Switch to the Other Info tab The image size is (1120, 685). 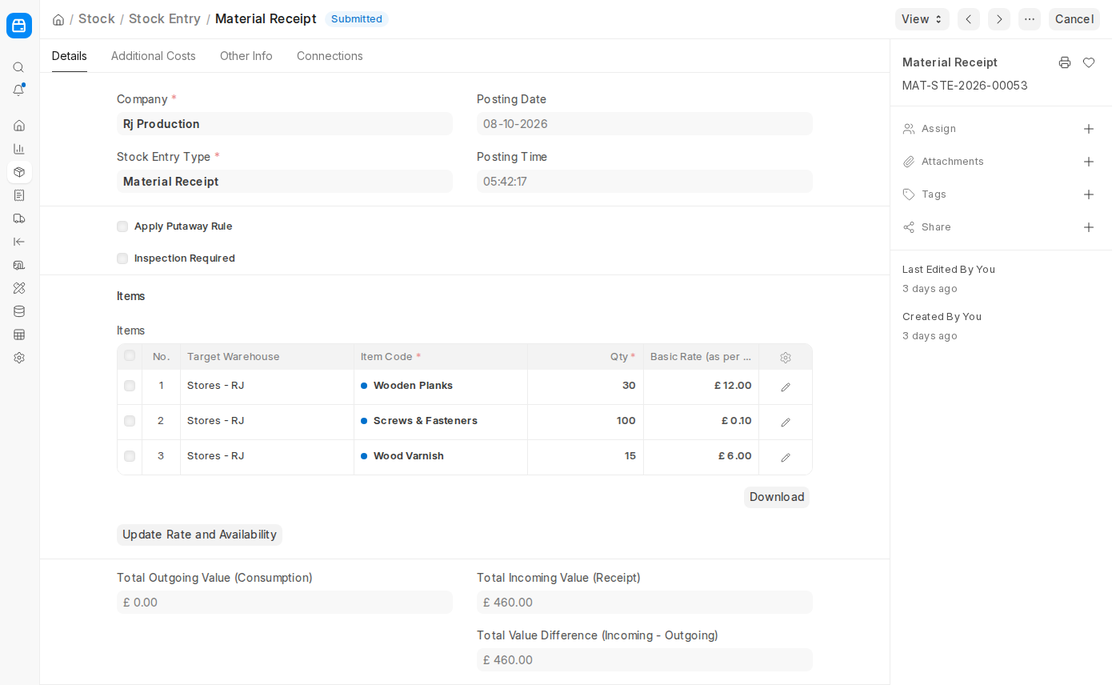(x=246, y=56)
